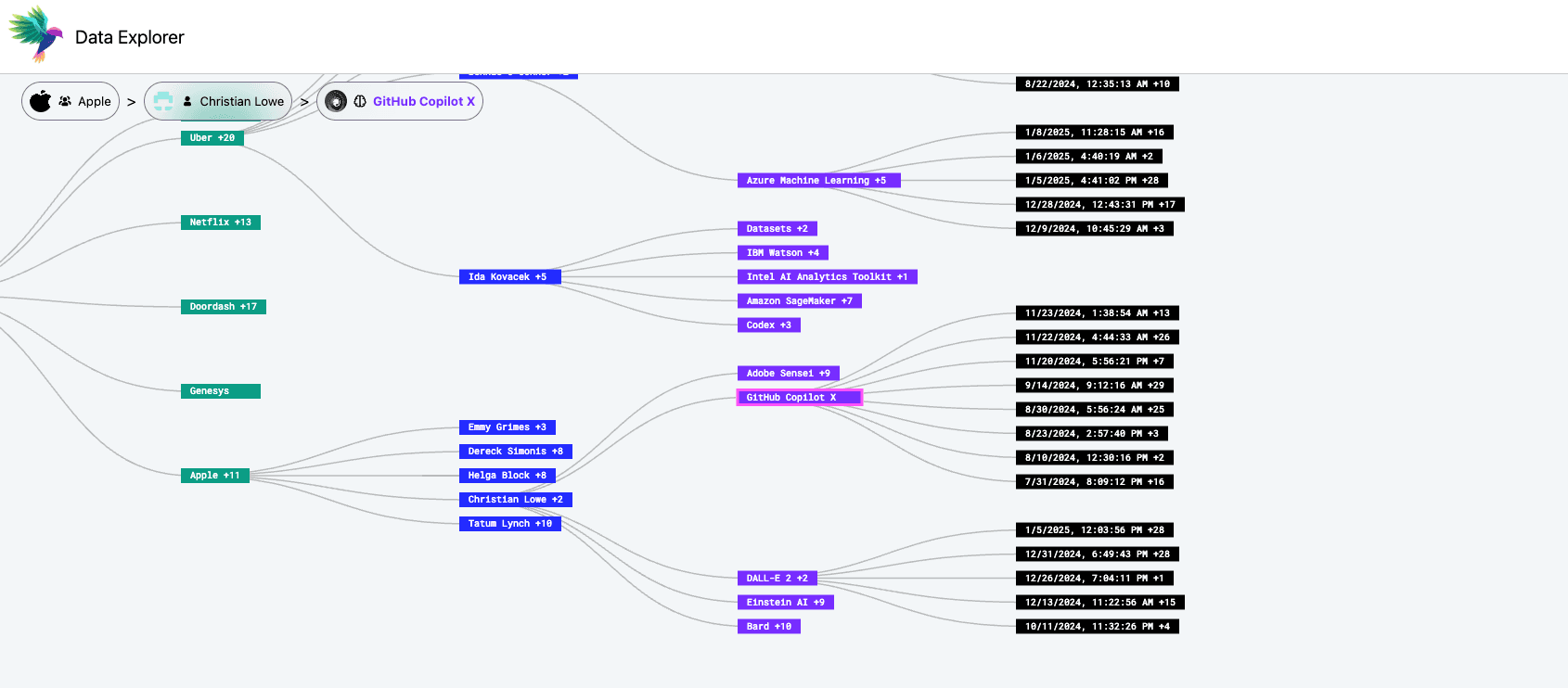Image resolution: width=1568 pixels, height=688 pixels.
Task: Click the person icon beside Christian Lowe
Action: point(187,101)
